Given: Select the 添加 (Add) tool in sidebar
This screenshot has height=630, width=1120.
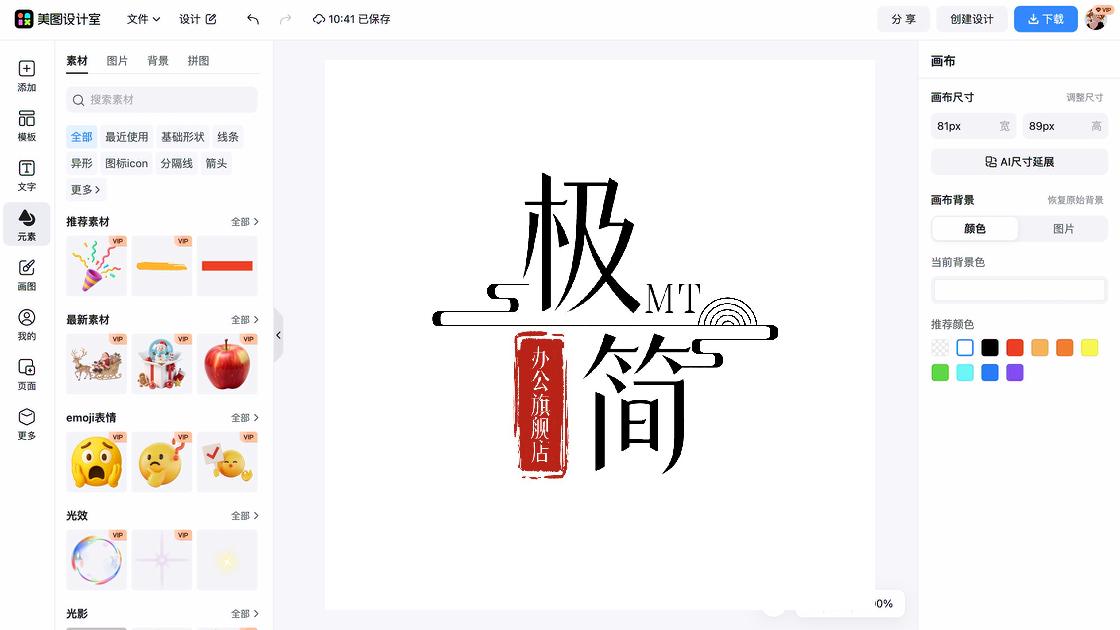Looking at the screenshot, I should 26,76.
